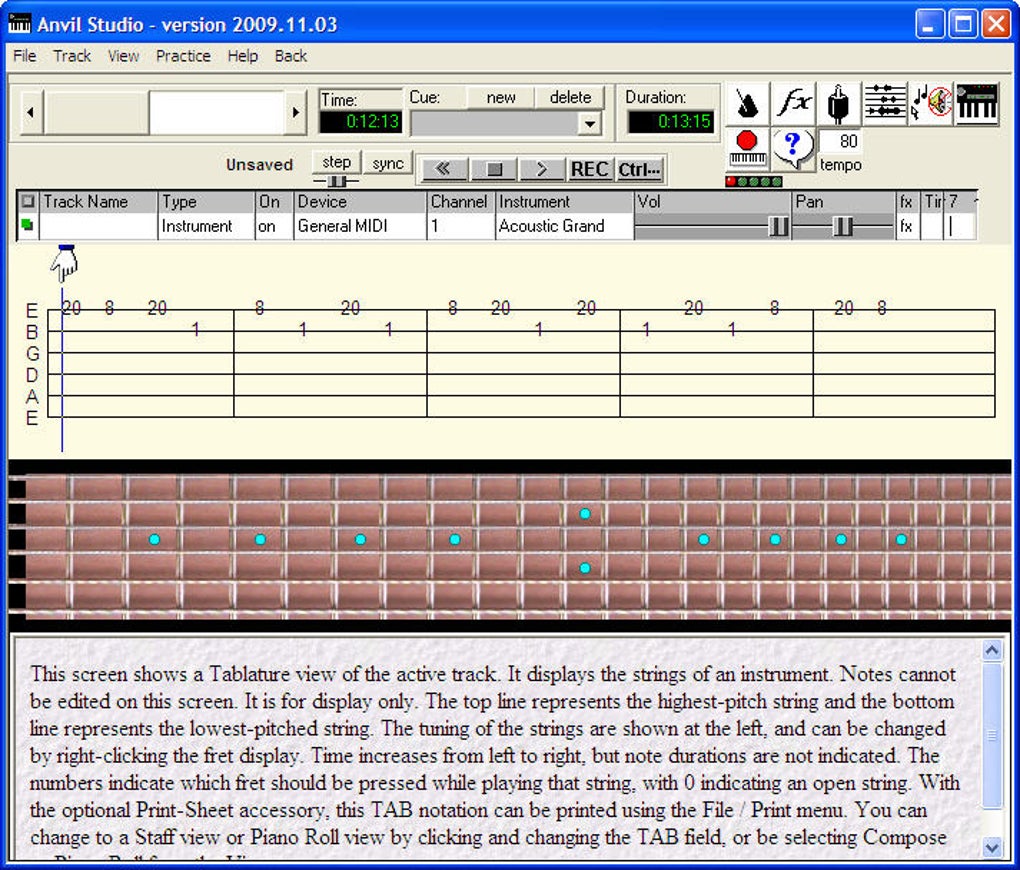
Task: Open the Cue dropdown list
Action: (x=589, y=124)
